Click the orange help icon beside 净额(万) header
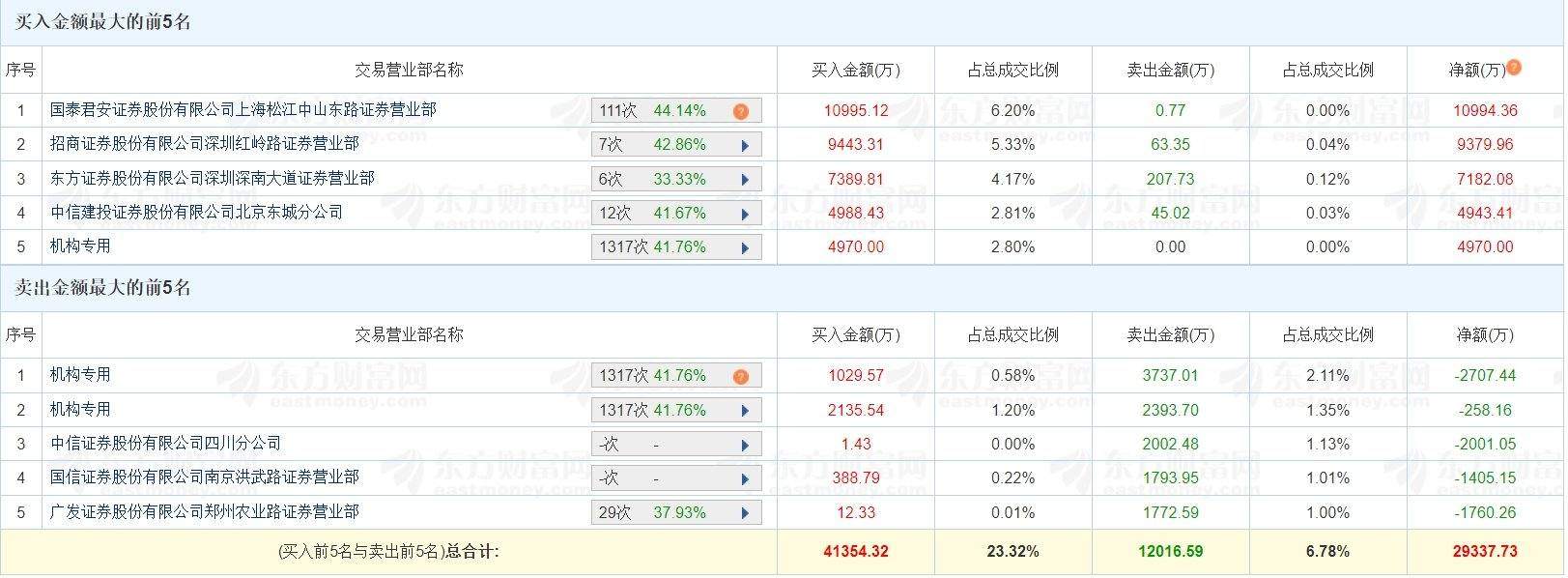Image resolution: width=1568 pixels, height=578 pixels. tap(1514, 67)
